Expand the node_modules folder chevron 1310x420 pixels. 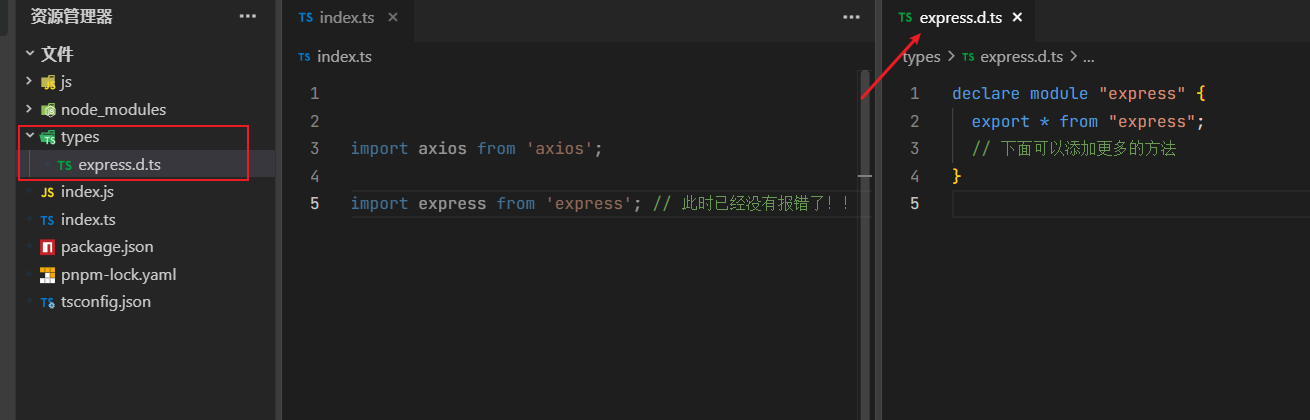(x=30, y=109)
